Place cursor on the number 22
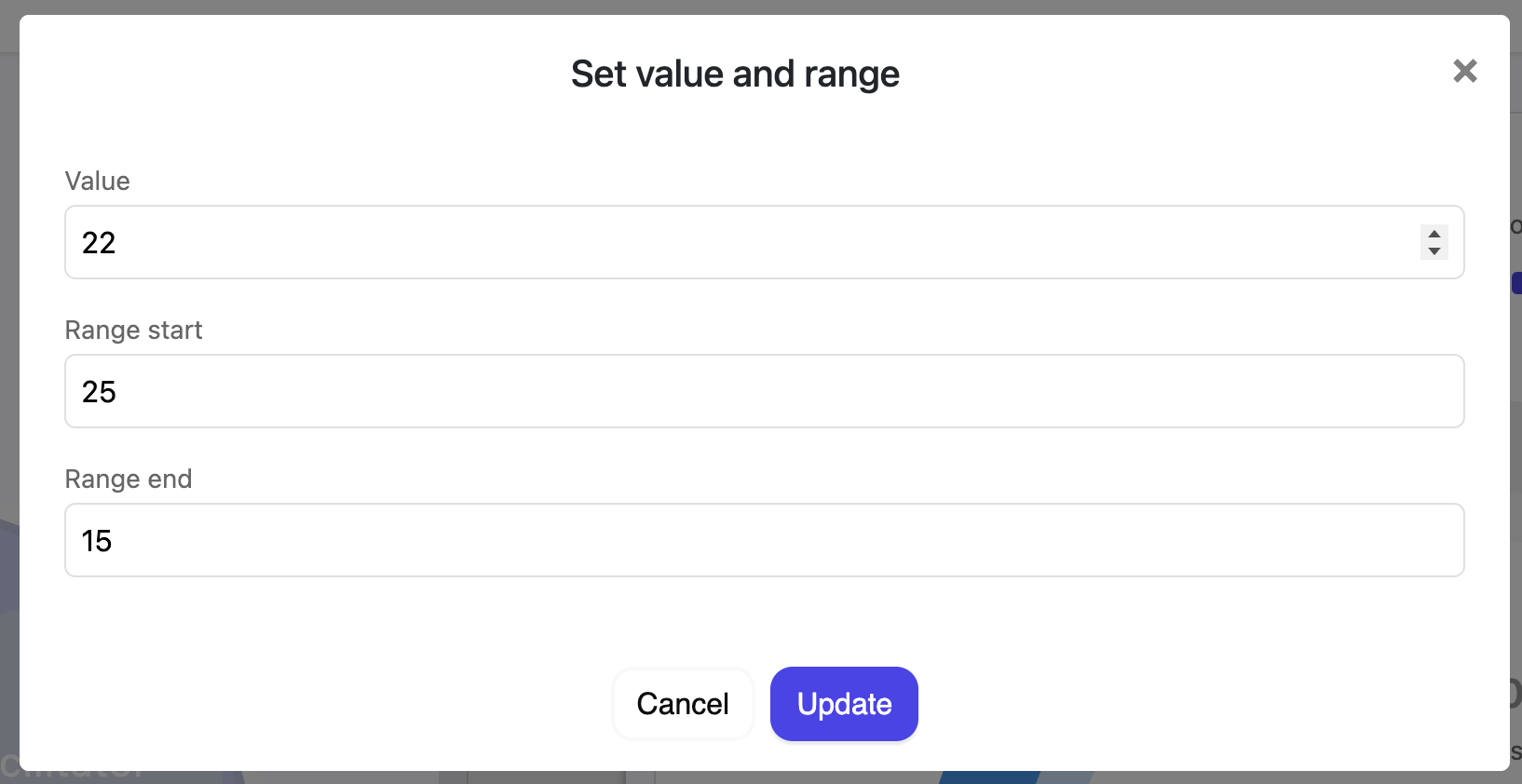 [x=99, y=243]
